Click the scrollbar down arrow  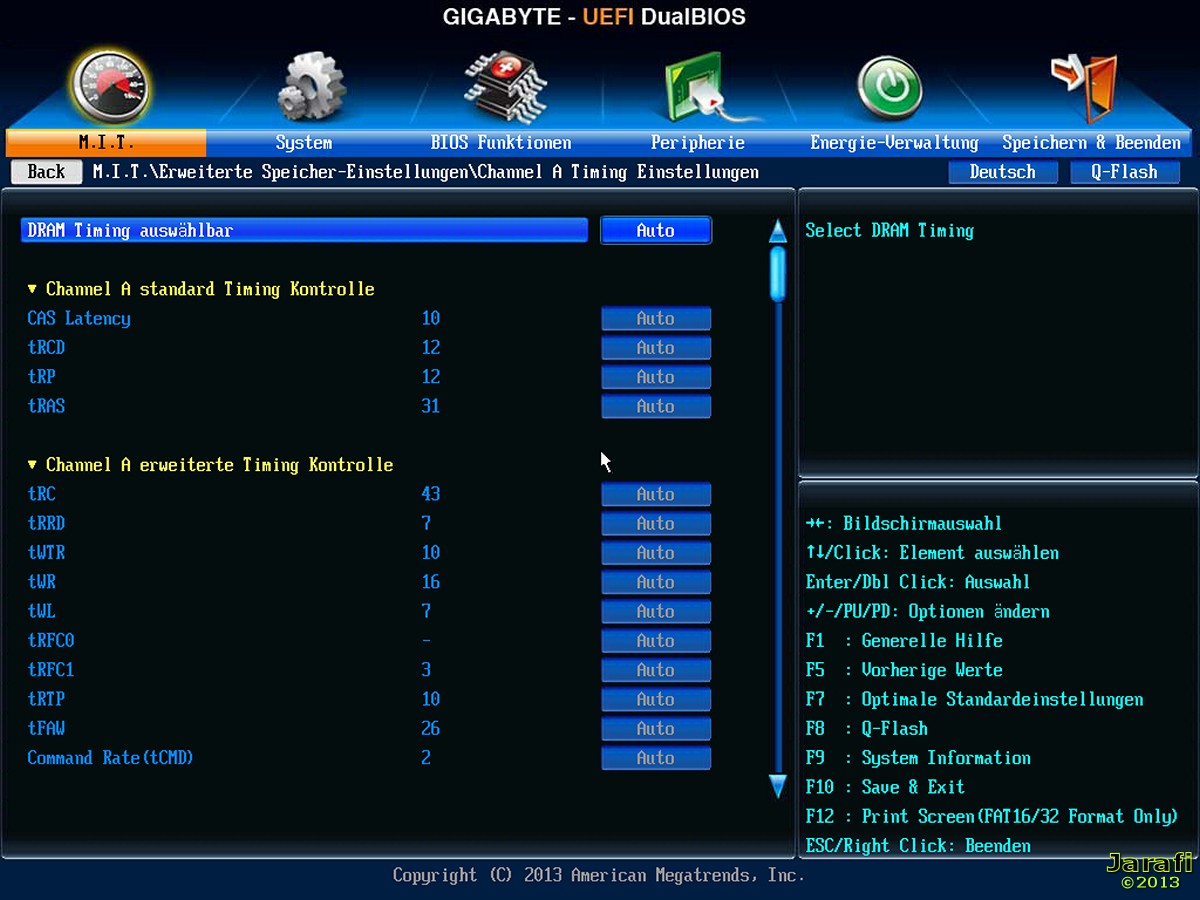pyautogui.click(x=778, y=785)
